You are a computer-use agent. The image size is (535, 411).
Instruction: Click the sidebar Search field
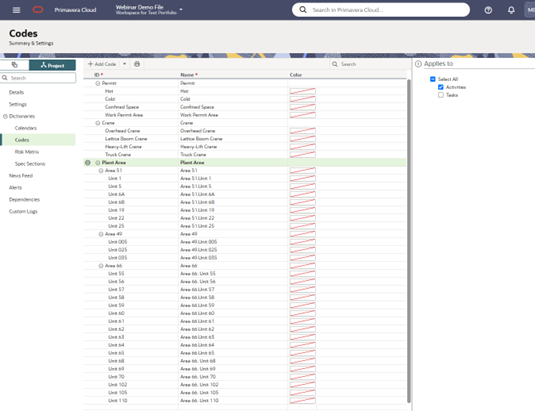coord(38,78)
